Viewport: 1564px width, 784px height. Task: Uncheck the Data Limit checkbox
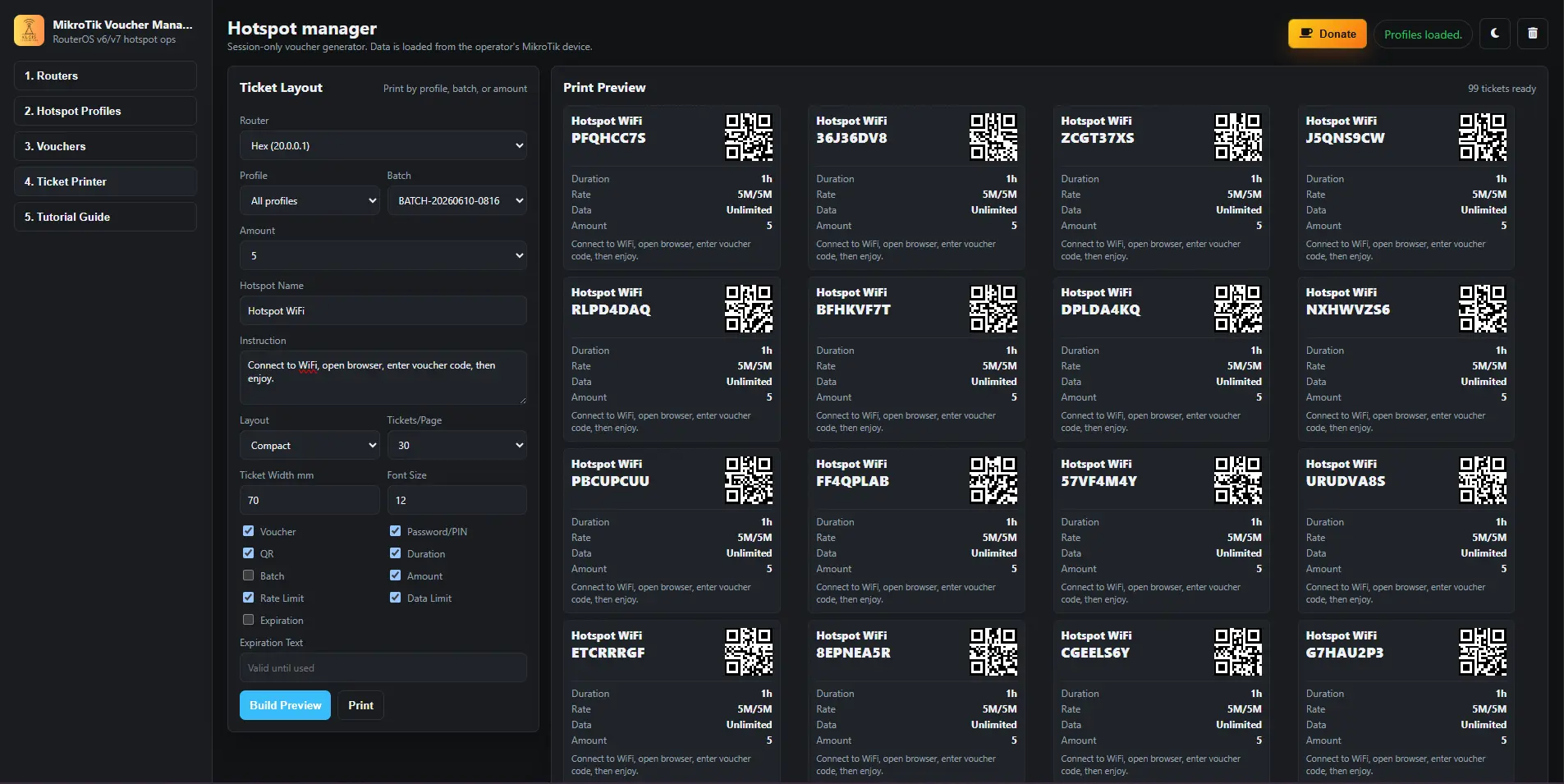(395, 598)
